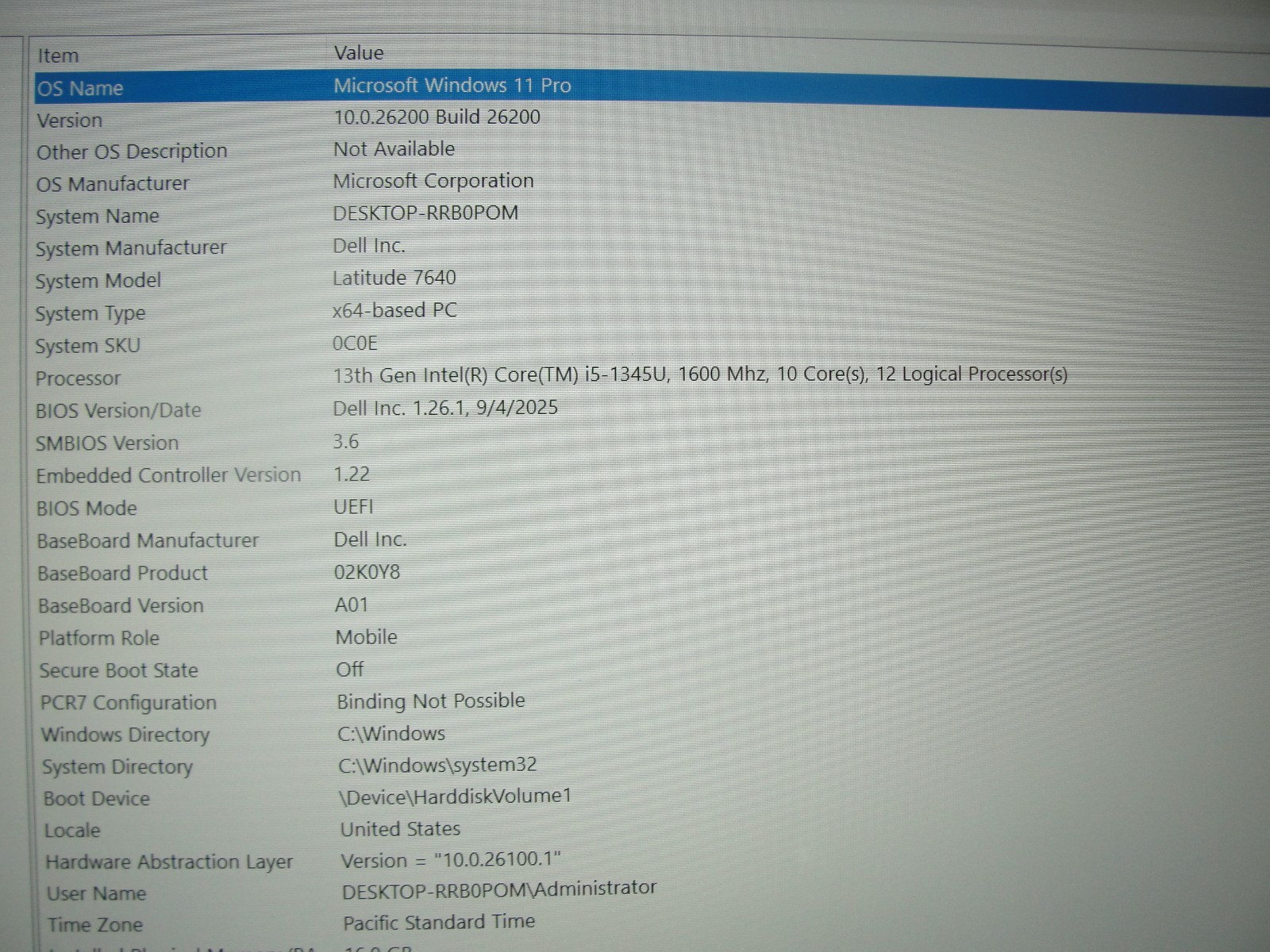Click x64-based PC value
This screenshot has width=1270, height=952.
tap(394, 310)
